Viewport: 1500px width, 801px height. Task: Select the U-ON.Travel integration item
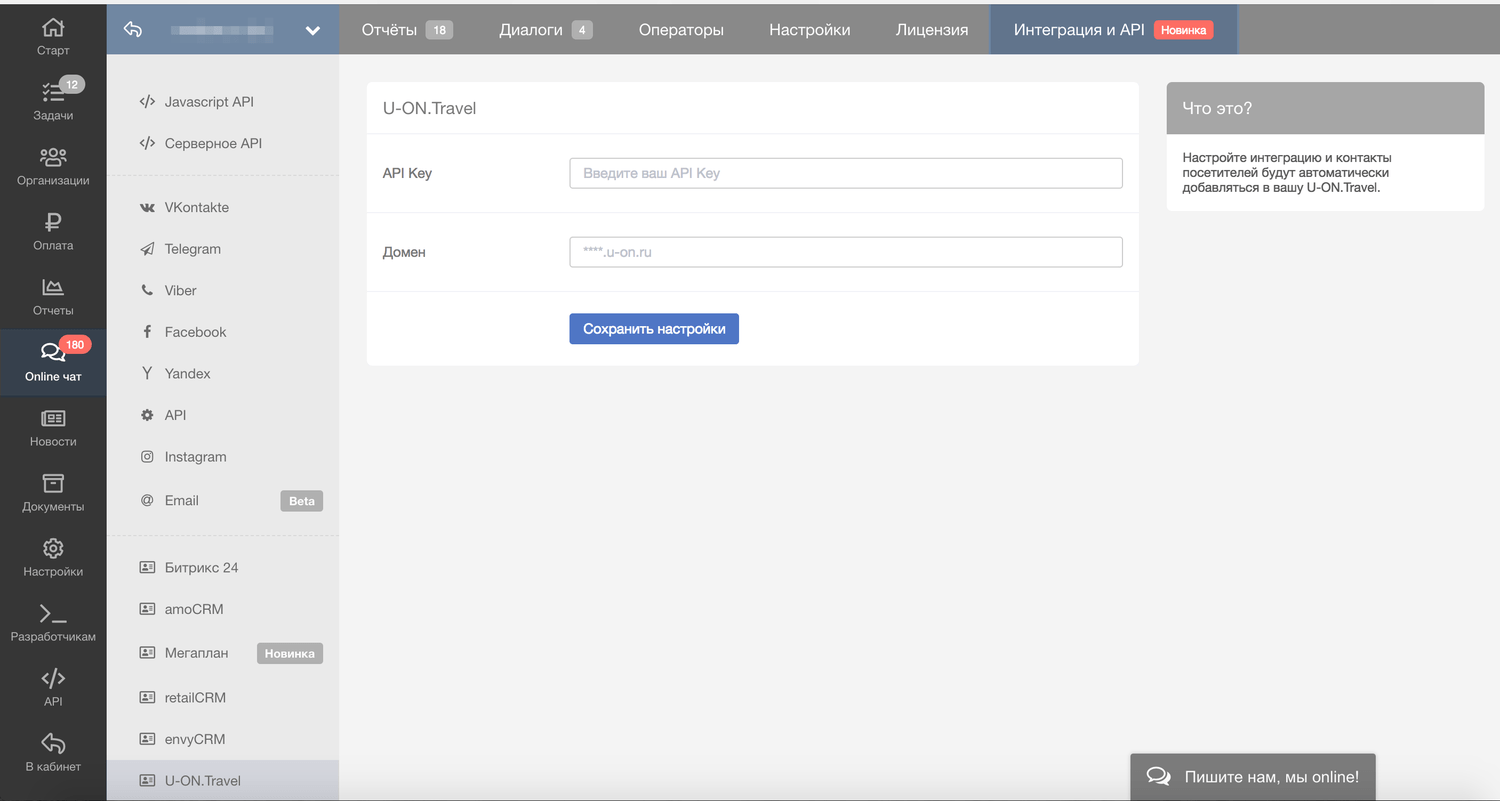(x=223, y=780)
